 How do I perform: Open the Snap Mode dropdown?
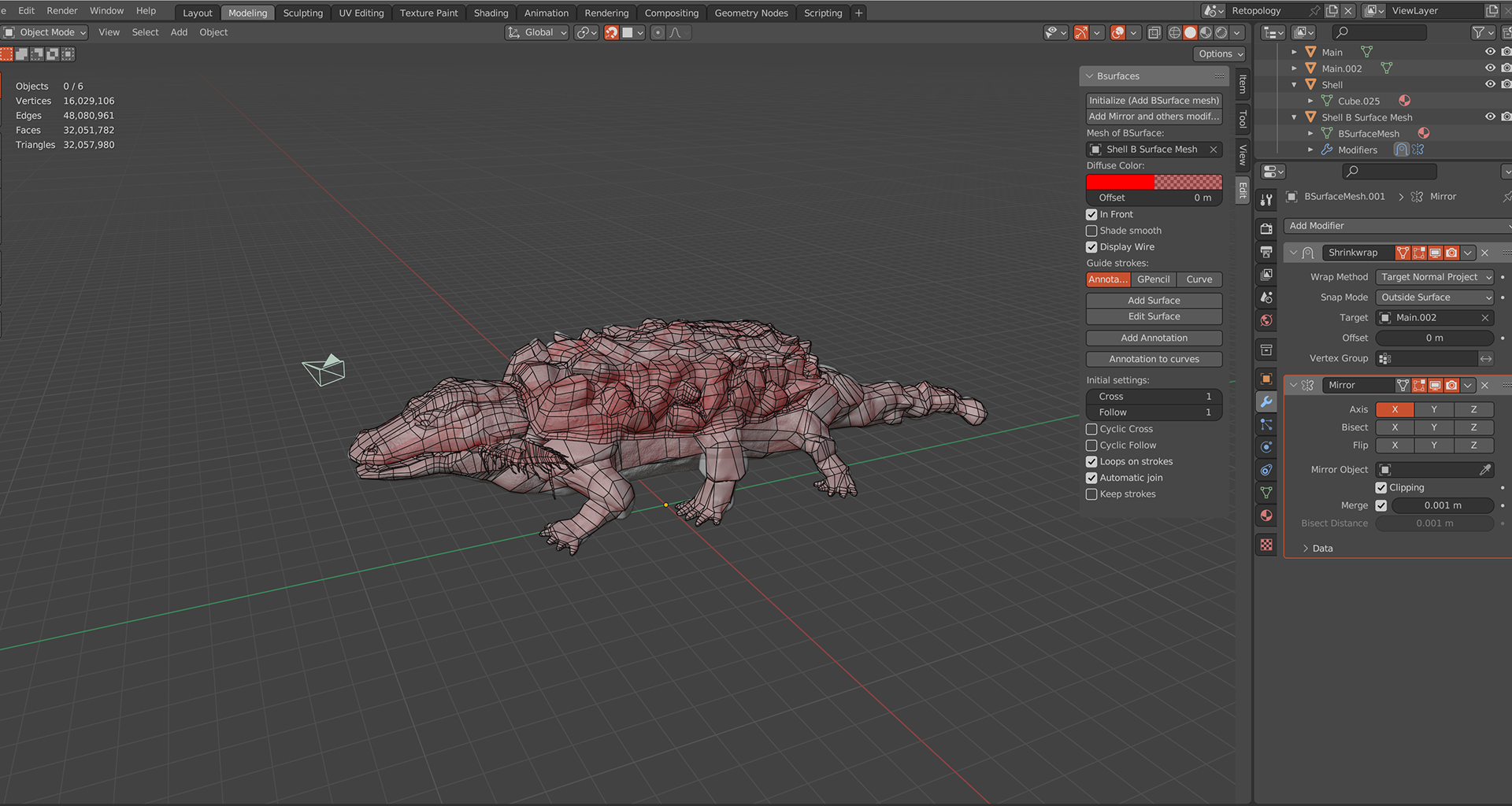(1434, 298)
